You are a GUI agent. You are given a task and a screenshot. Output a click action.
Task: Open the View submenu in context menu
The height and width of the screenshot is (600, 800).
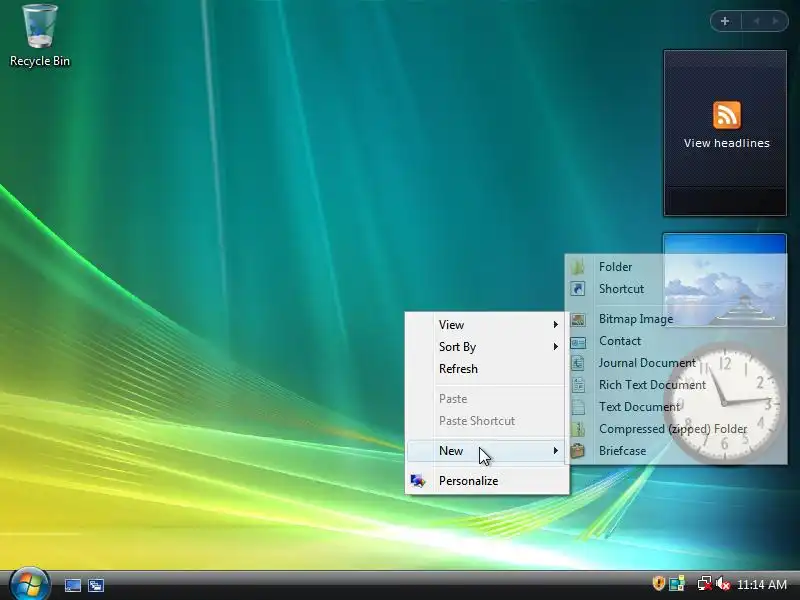[487, 324]
